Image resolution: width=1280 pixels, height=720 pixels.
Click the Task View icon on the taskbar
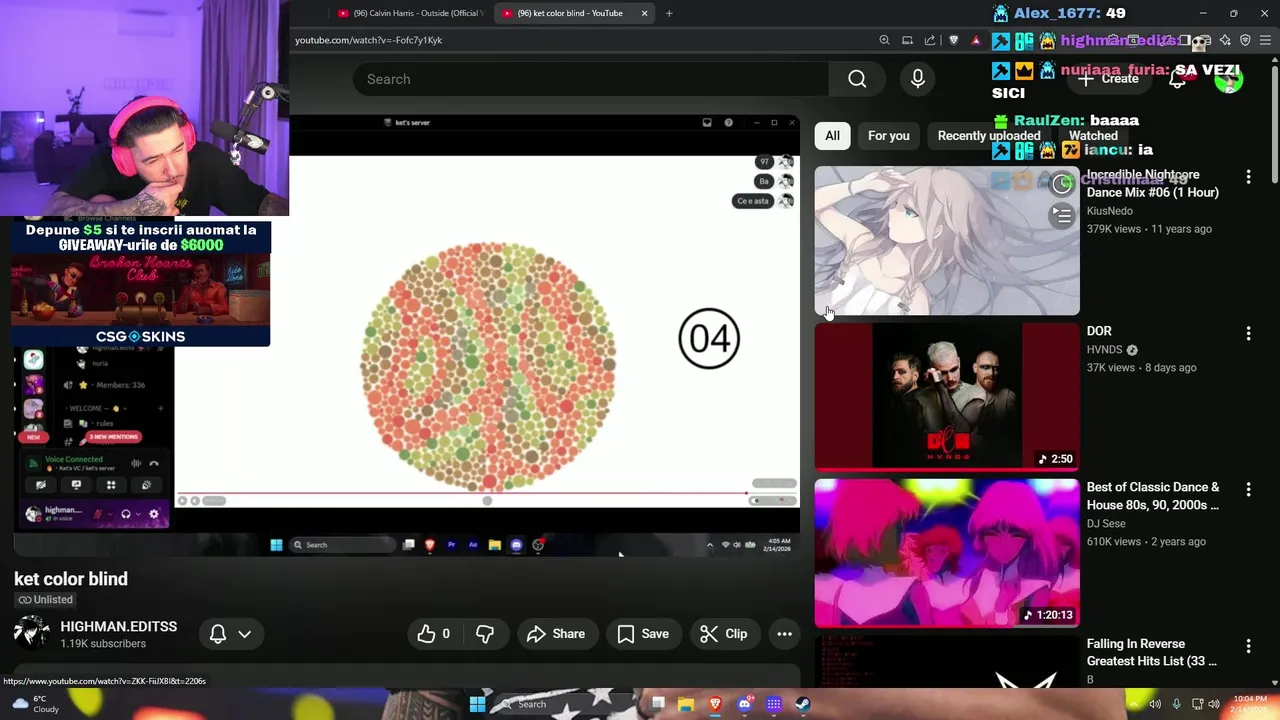tap(658, 704)
